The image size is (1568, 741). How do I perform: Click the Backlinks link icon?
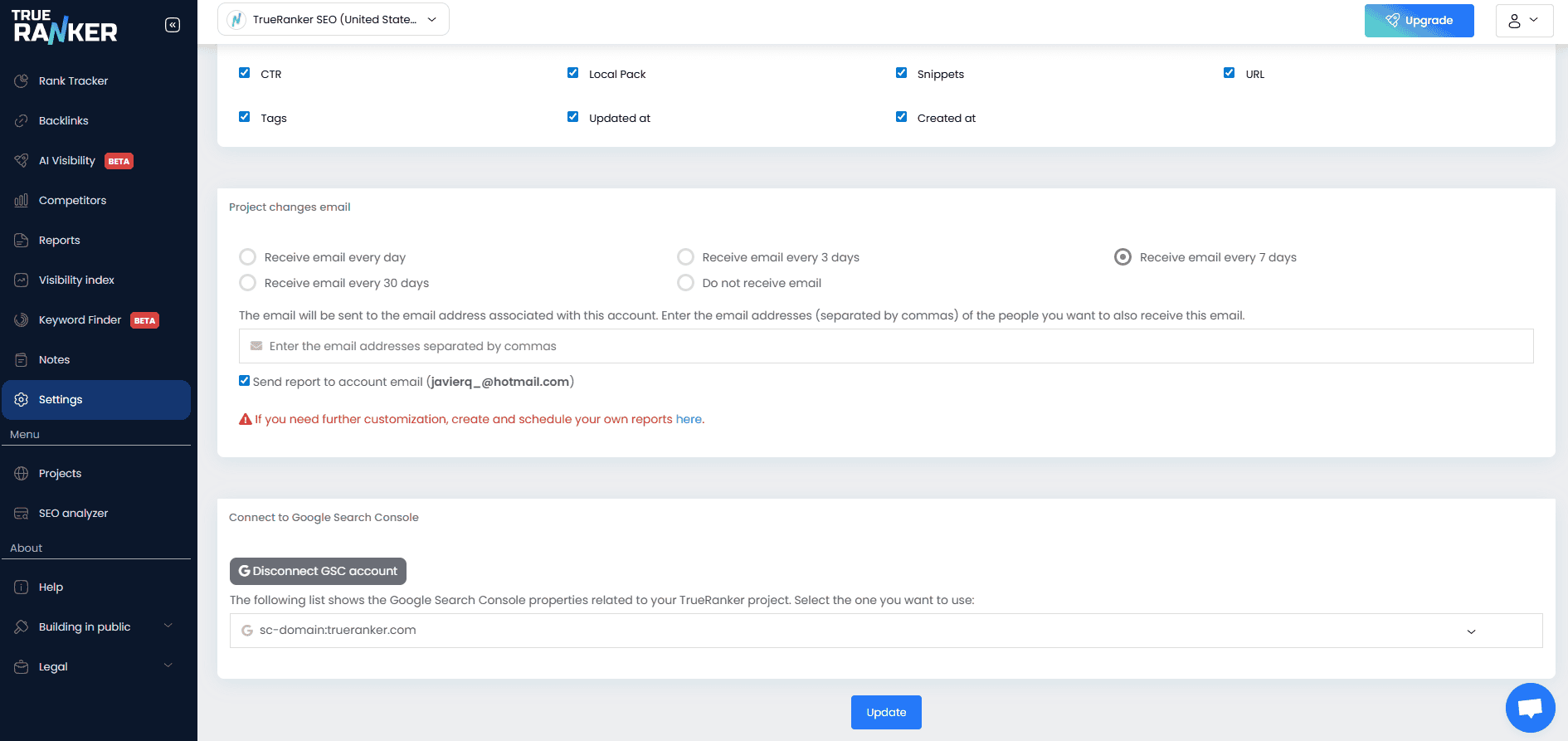click(x=22, y=120)
